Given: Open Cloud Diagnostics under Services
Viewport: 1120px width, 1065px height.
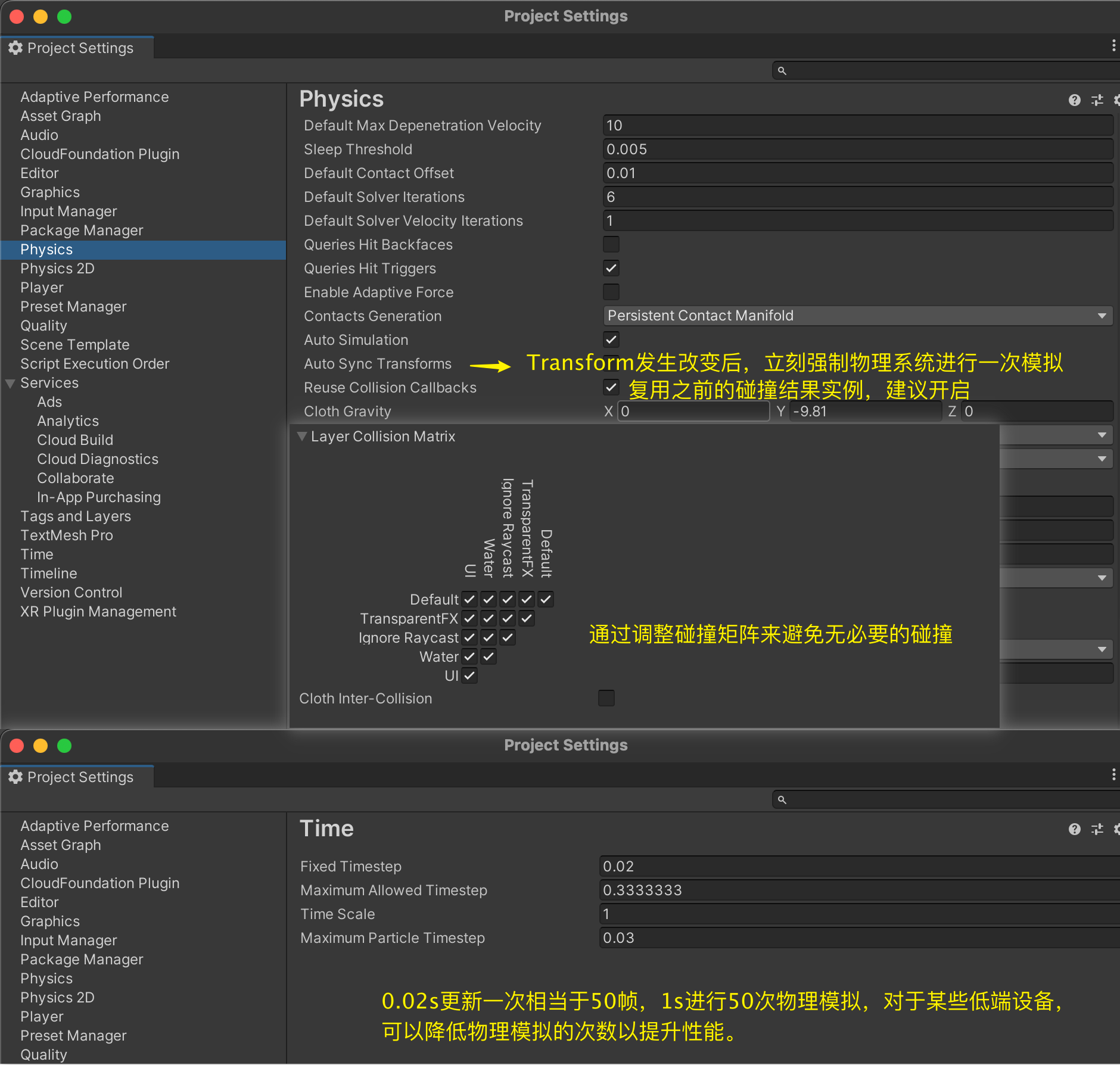Looking at the screenshot, I should click(x=98, y=459).
